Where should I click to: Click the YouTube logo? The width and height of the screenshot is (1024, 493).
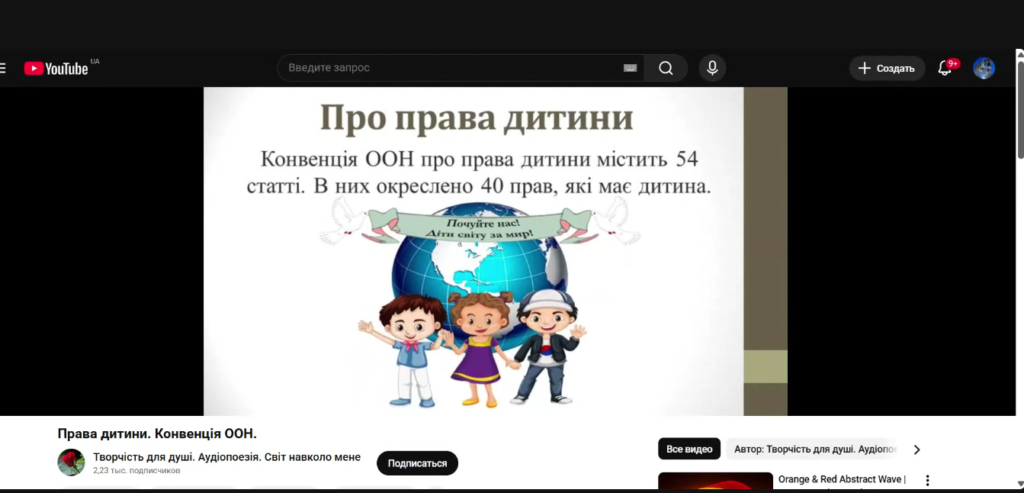(x=56, y=68)
